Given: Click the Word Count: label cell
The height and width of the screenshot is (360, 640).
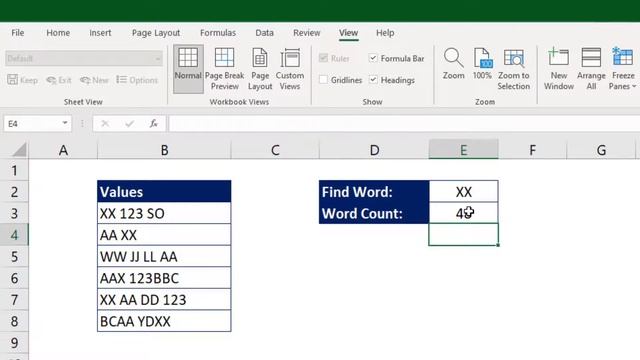Looking at the screenshot, I should (x=374, y=213).
